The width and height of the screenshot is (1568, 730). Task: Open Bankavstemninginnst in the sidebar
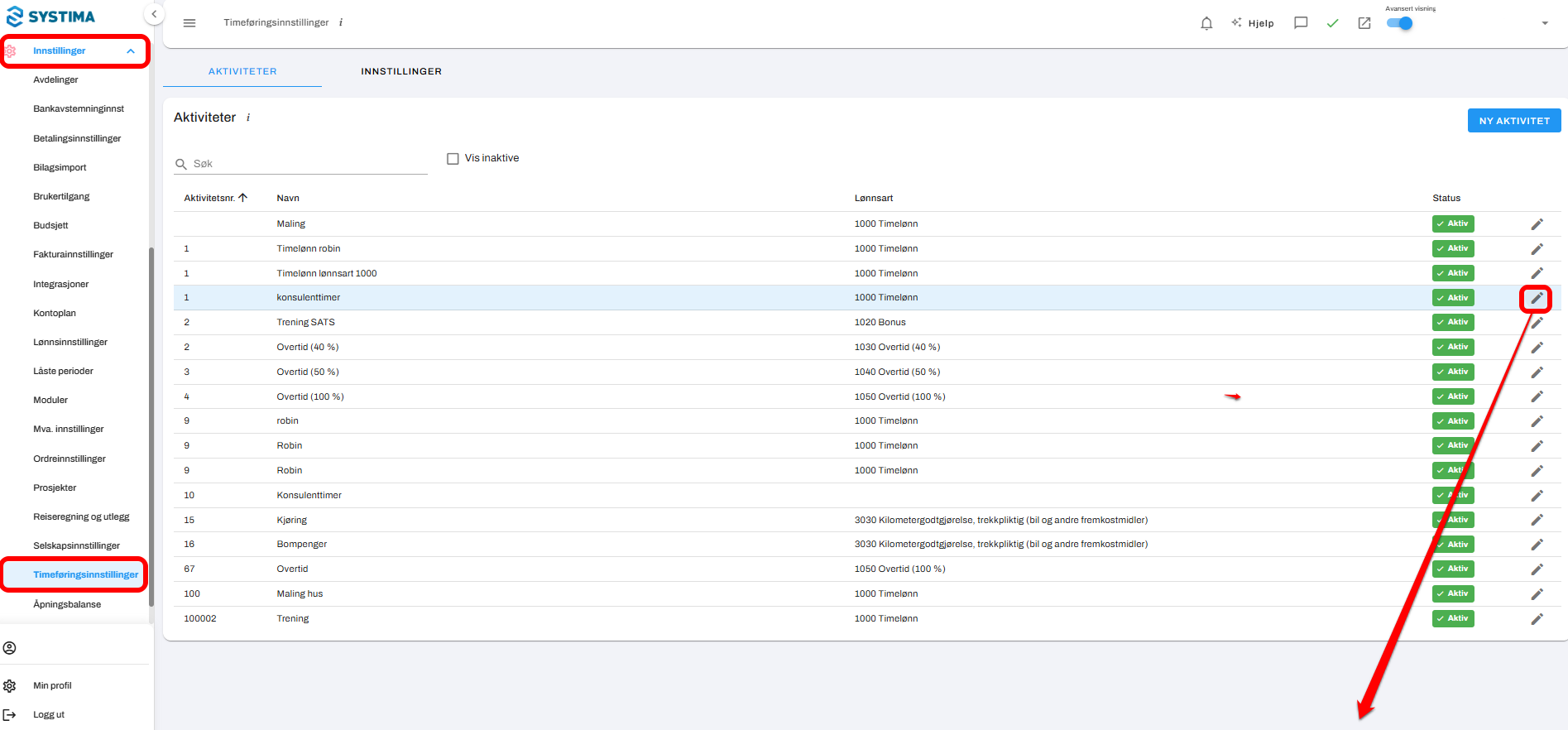pos(79,108)
